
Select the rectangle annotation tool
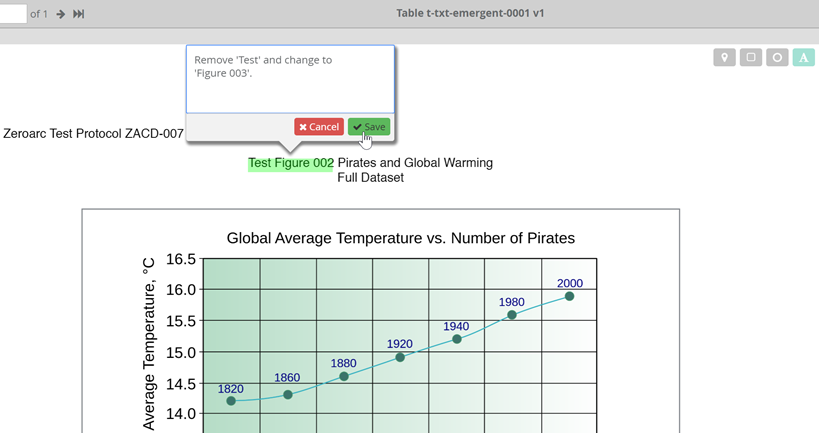click(x=751, y=58)
